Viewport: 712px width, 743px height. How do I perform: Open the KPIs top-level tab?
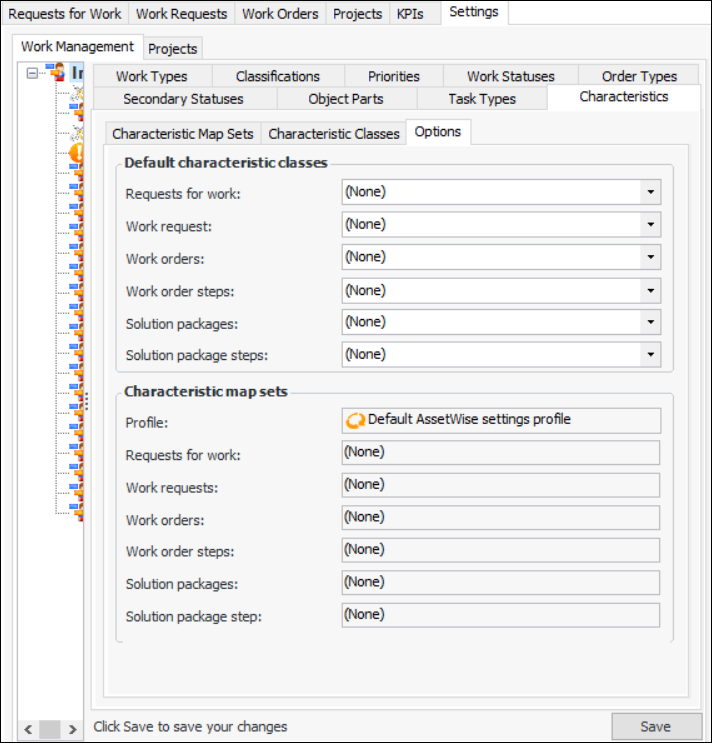point(410,14)
